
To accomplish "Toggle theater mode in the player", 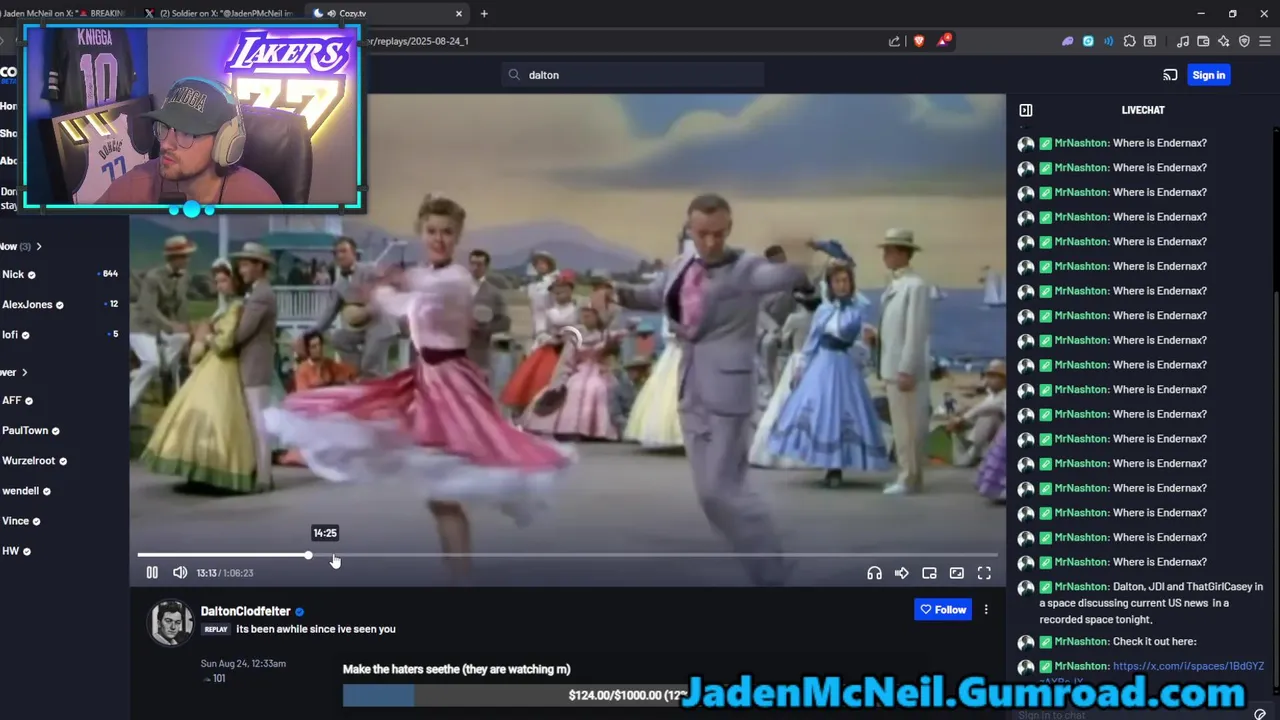I will tap(957, 573).
